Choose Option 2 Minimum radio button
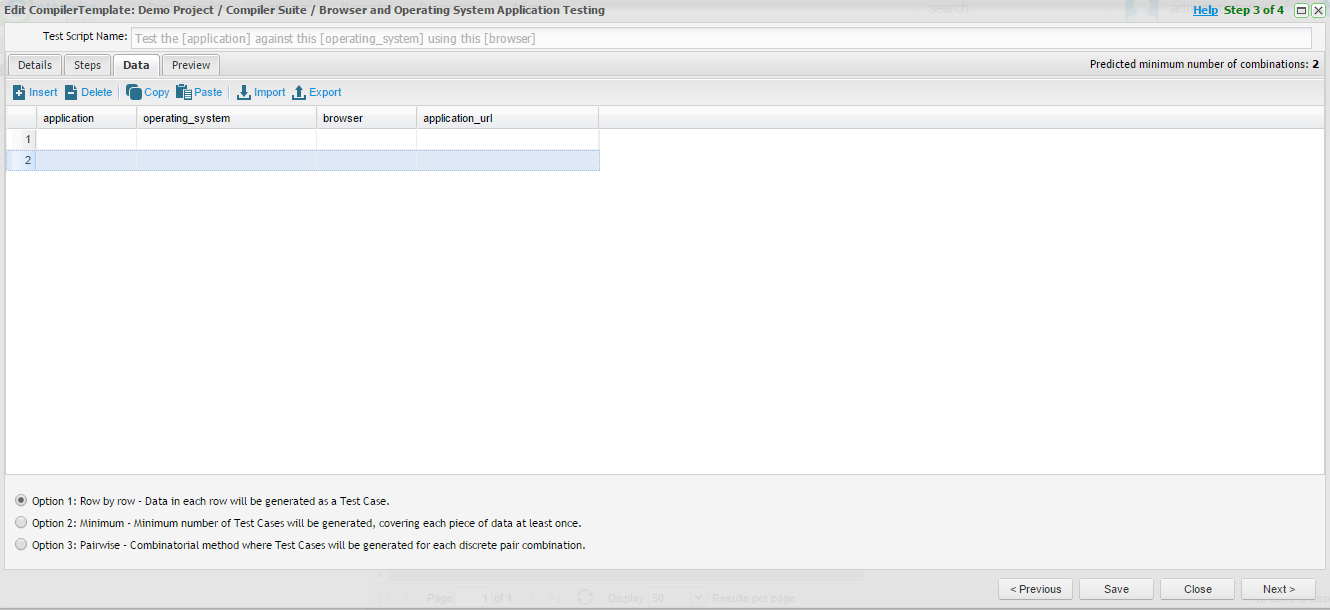The width and height of the screenshot is (1330, 610). tap(21, 522)
